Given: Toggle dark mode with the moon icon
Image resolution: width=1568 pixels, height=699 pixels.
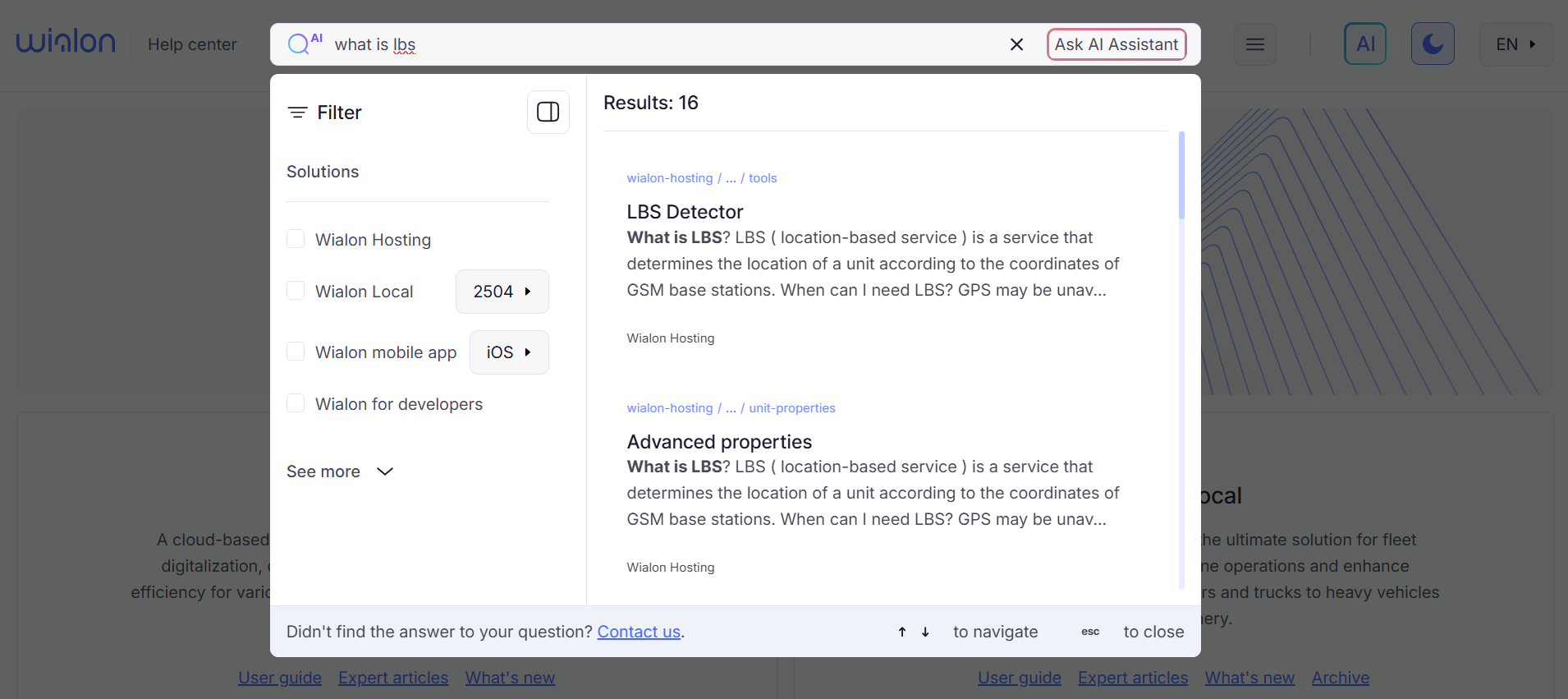Looking at the screenshot, I should coord(1433,44).
